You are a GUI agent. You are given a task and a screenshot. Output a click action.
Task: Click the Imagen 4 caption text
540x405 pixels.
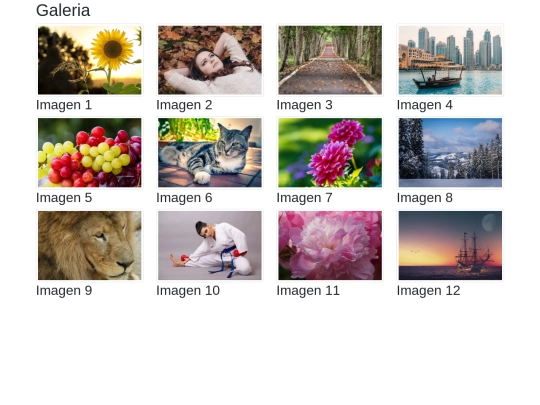tap(425, 105)
